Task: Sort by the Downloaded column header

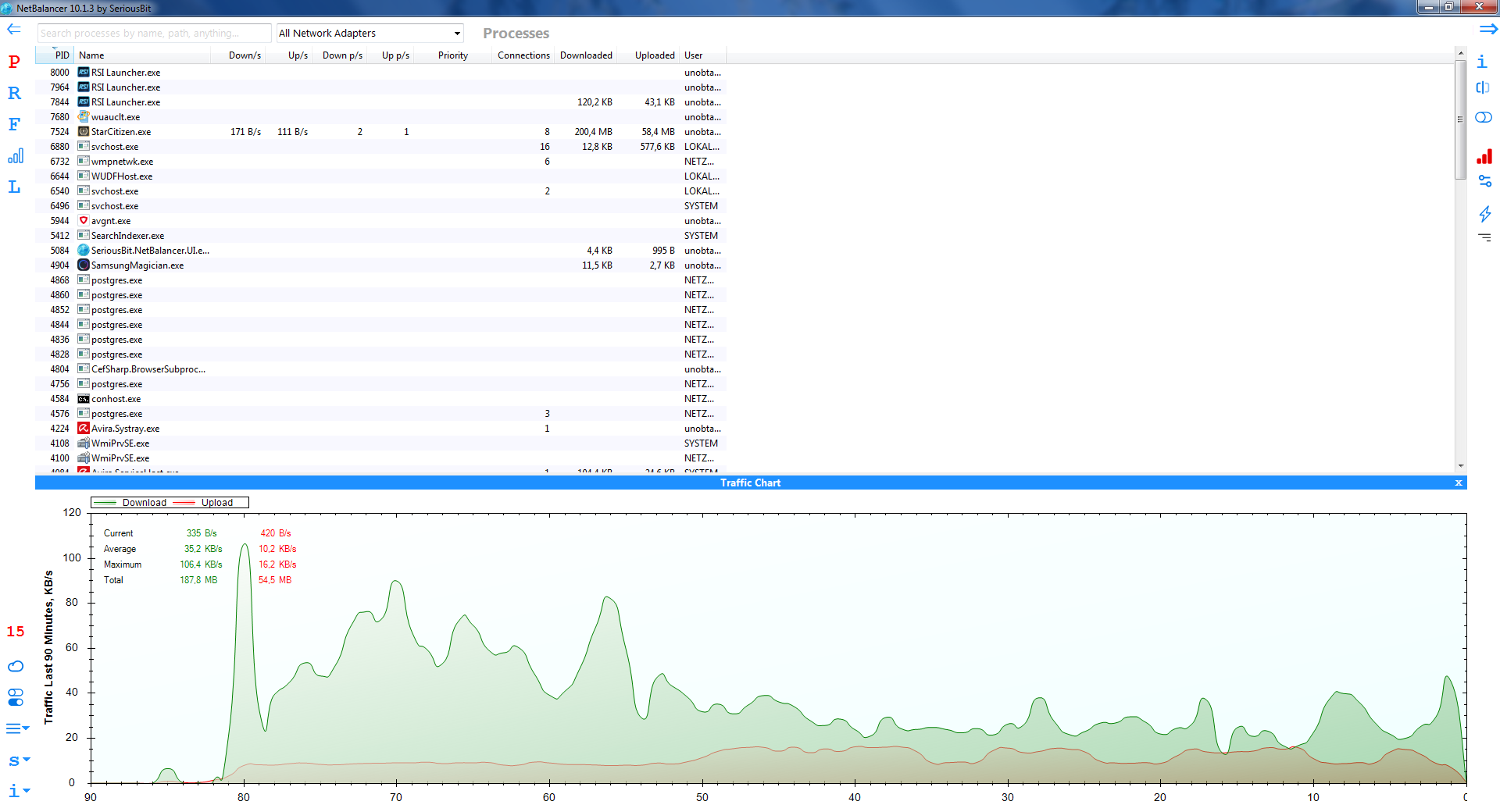Action: pos(586,55)
